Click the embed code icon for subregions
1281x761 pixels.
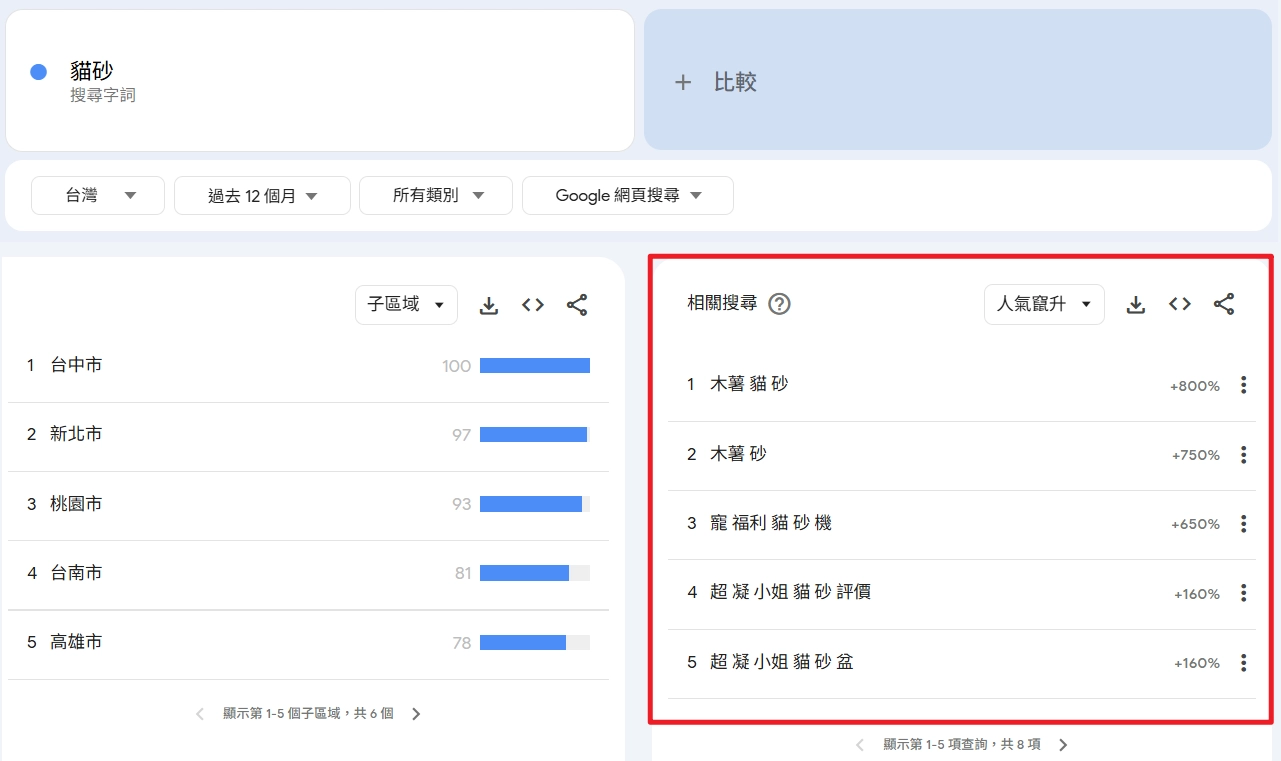[x=532, y=305]
